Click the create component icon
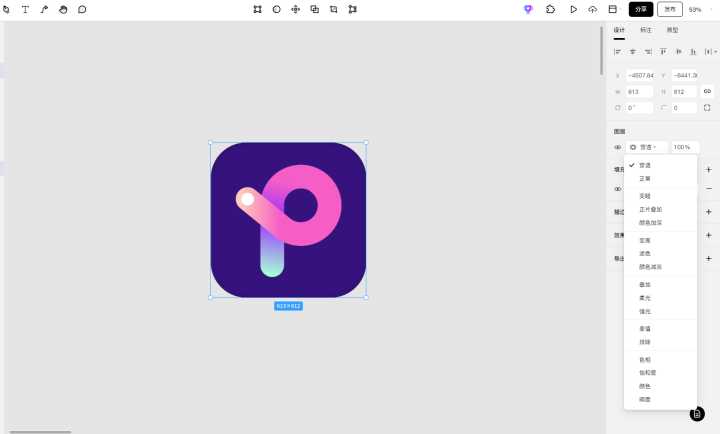The width and height of the screenshot is (720, 434). pyautogui.click(x=296, y=9)
